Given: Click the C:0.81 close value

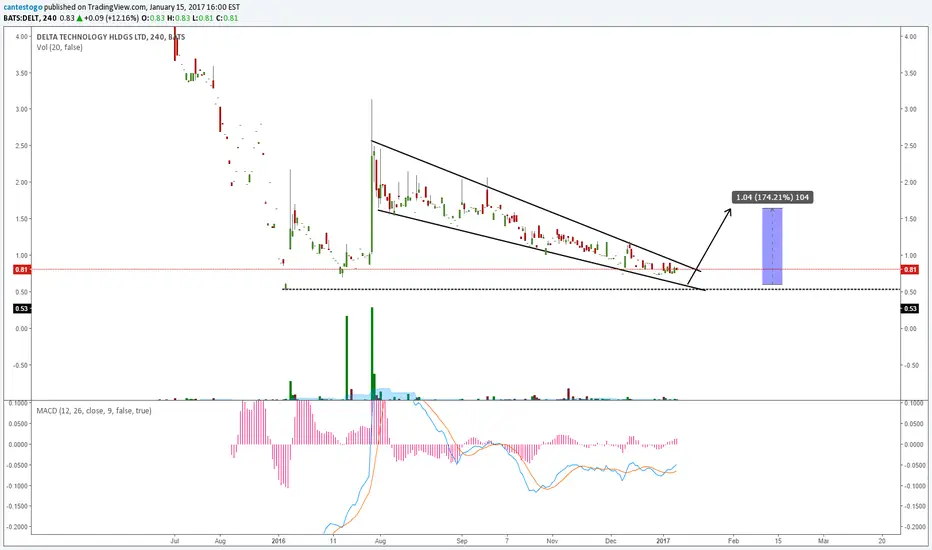Looking at the screenshot, I should pos(227,18).
